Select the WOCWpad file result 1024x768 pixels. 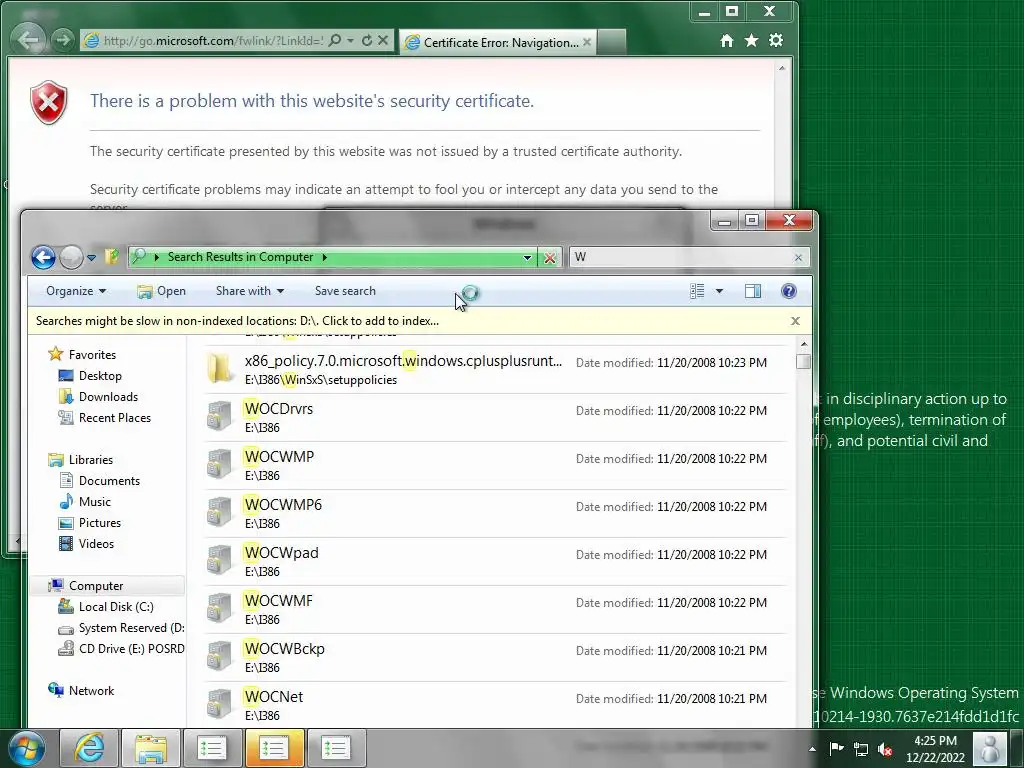(x=495, y=562)
